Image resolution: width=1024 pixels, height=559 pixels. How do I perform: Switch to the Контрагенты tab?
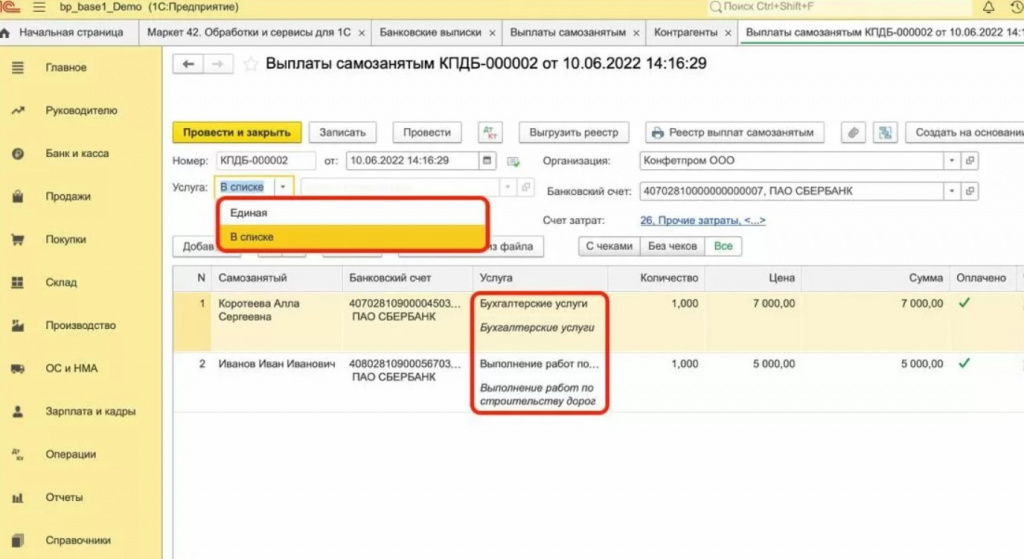(x=686, y=33)
